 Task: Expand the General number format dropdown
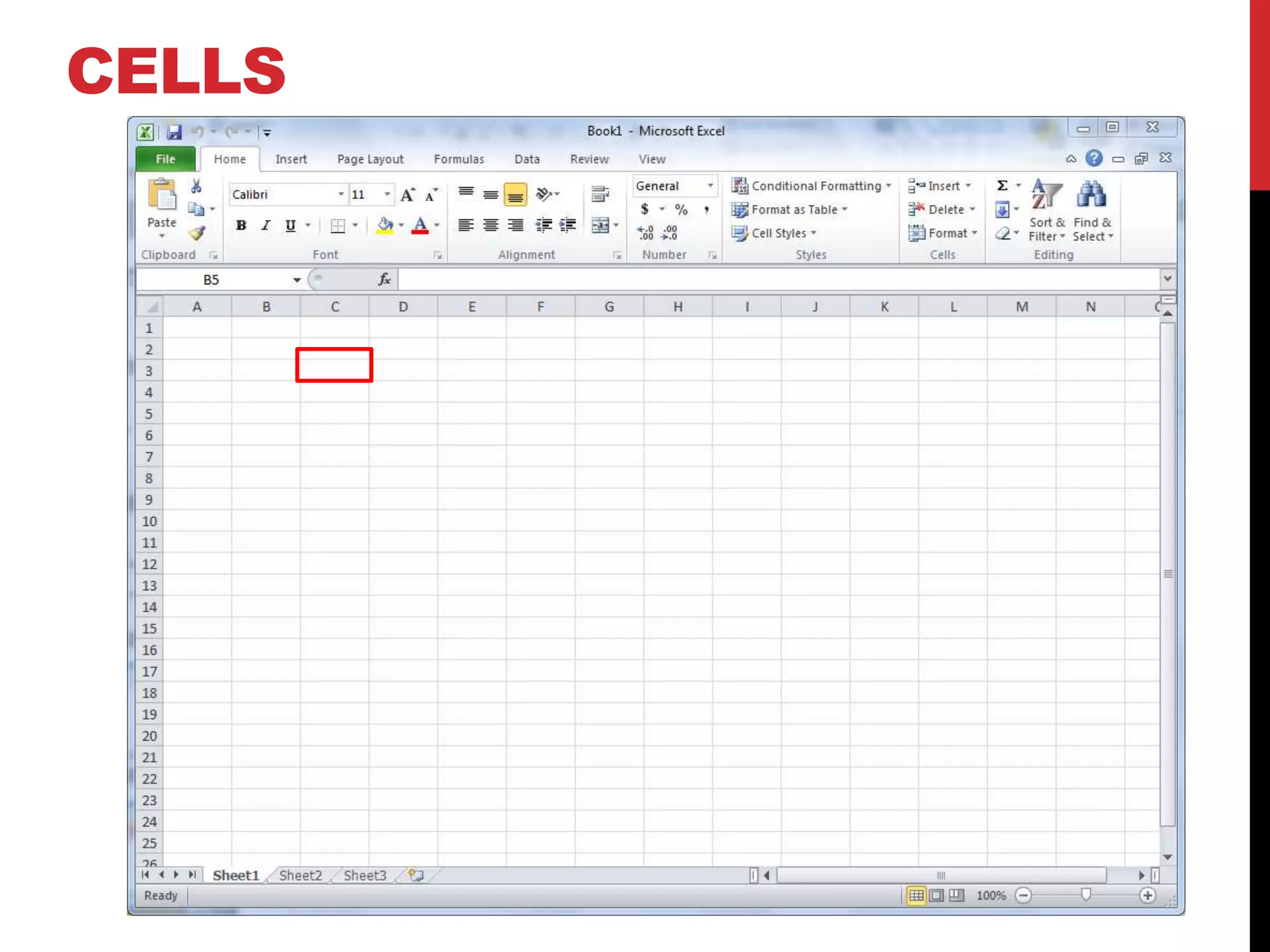coord(710,186)
